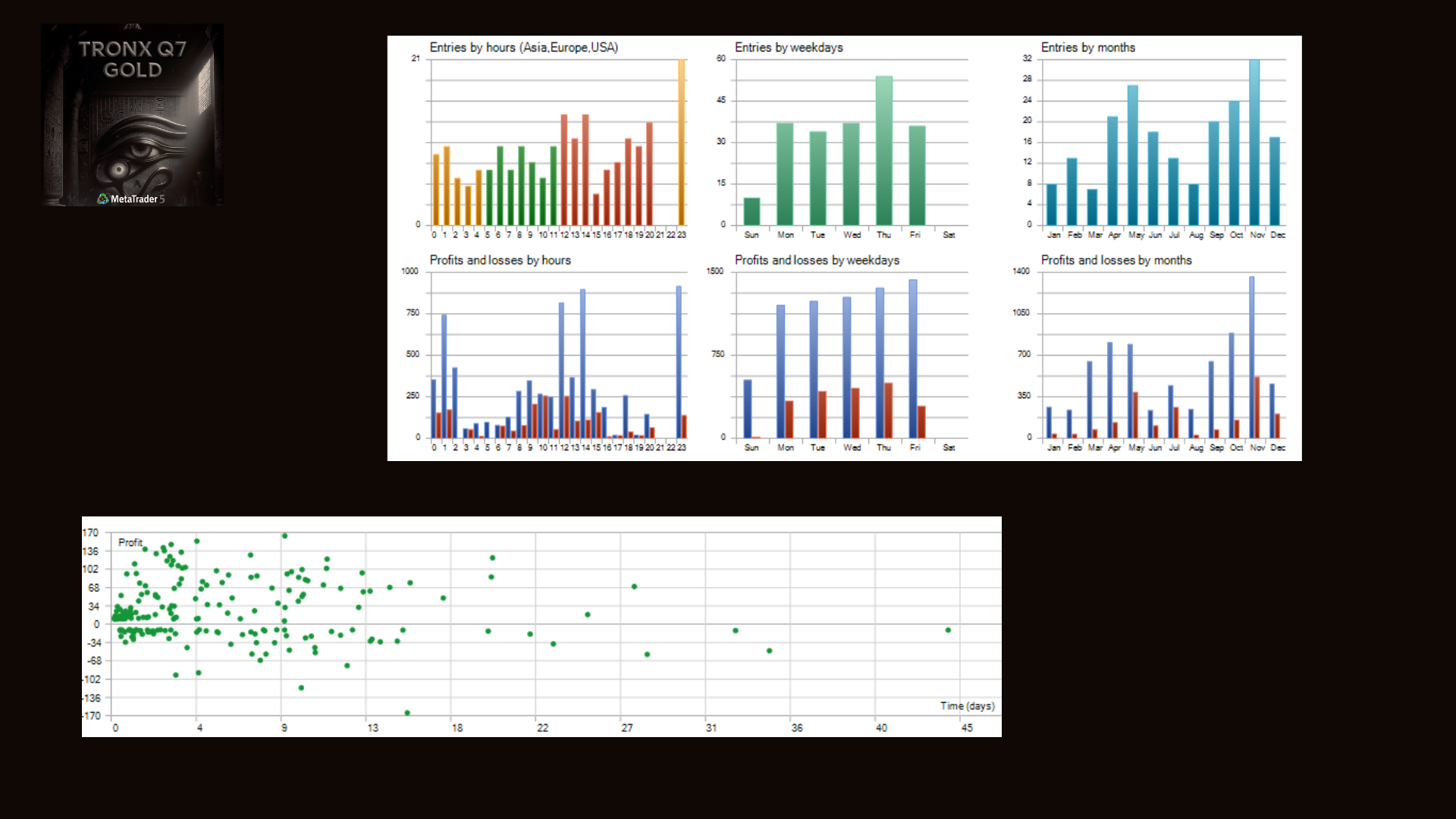Click the Profits and losses by weekdays title

click(816, 260)
